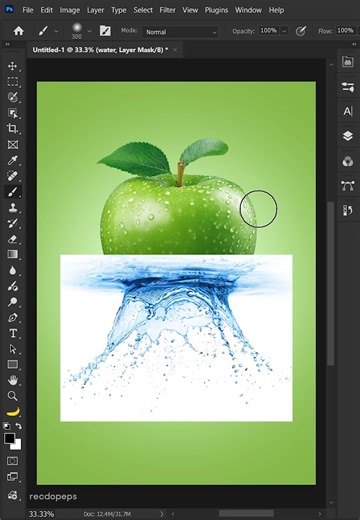This screenshot has width=360, height=520.
Task: Open the View menu
Action: [x=190, y=10]
